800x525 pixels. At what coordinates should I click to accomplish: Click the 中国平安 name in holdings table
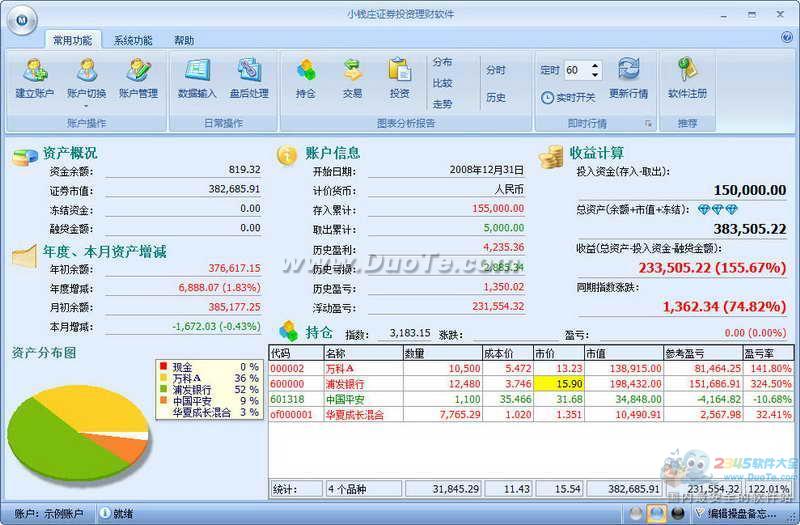coord(345,399)
